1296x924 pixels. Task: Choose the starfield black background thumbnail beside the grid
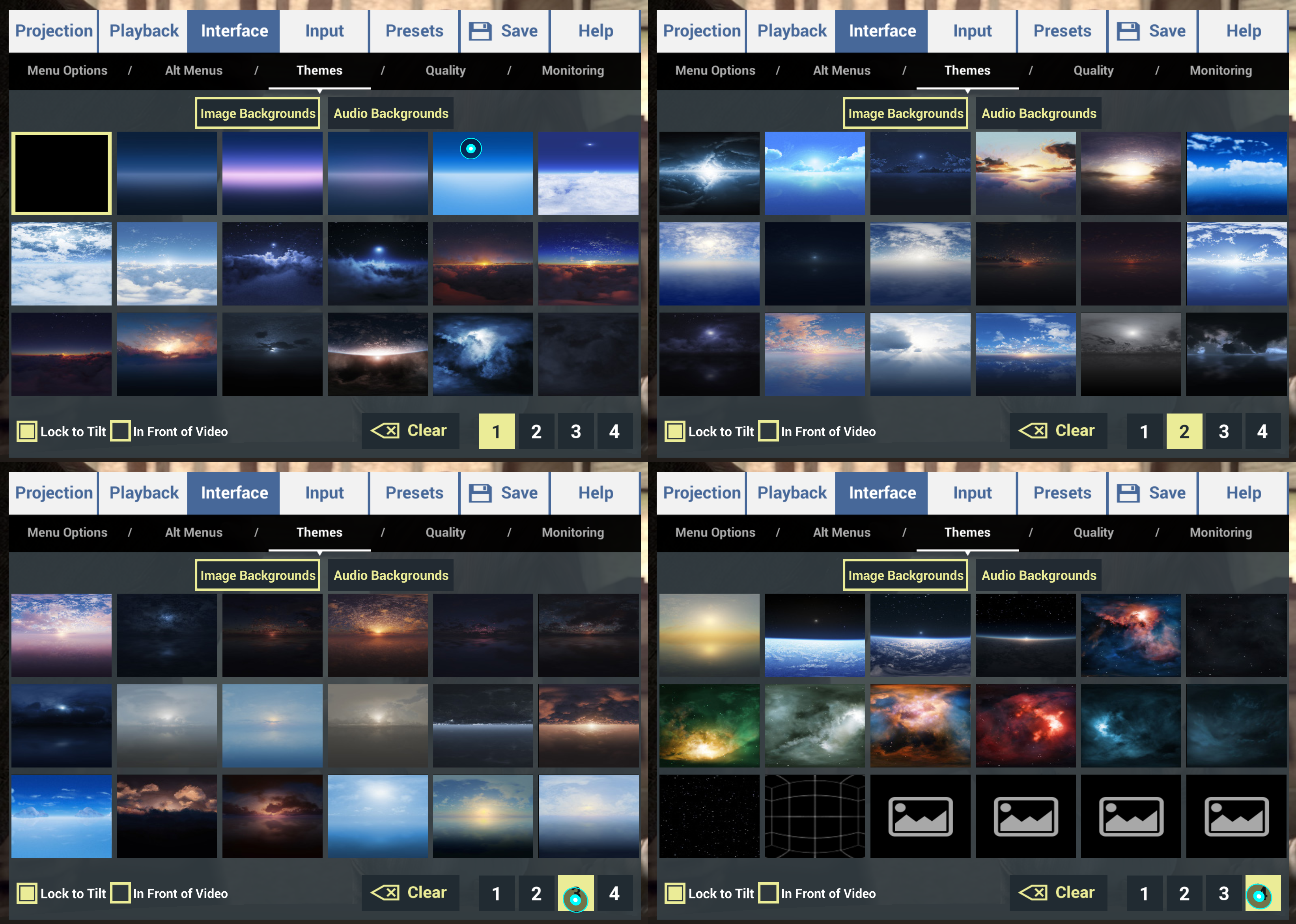click(x=709, y=816)
